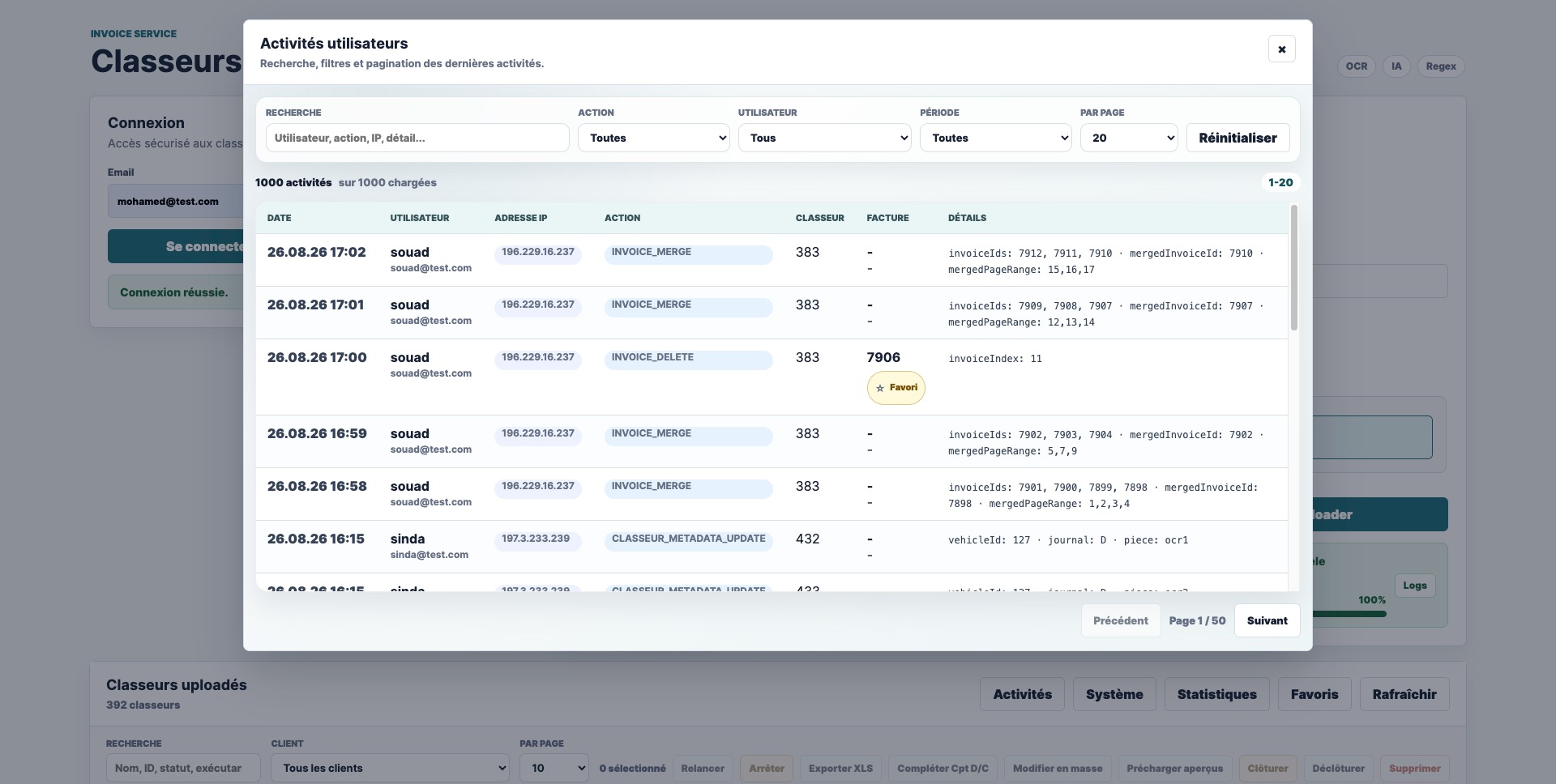The image size is (1556, 784).
Task: Close the Activités utilisateurs dialog
Action: tap(1281, 49)
